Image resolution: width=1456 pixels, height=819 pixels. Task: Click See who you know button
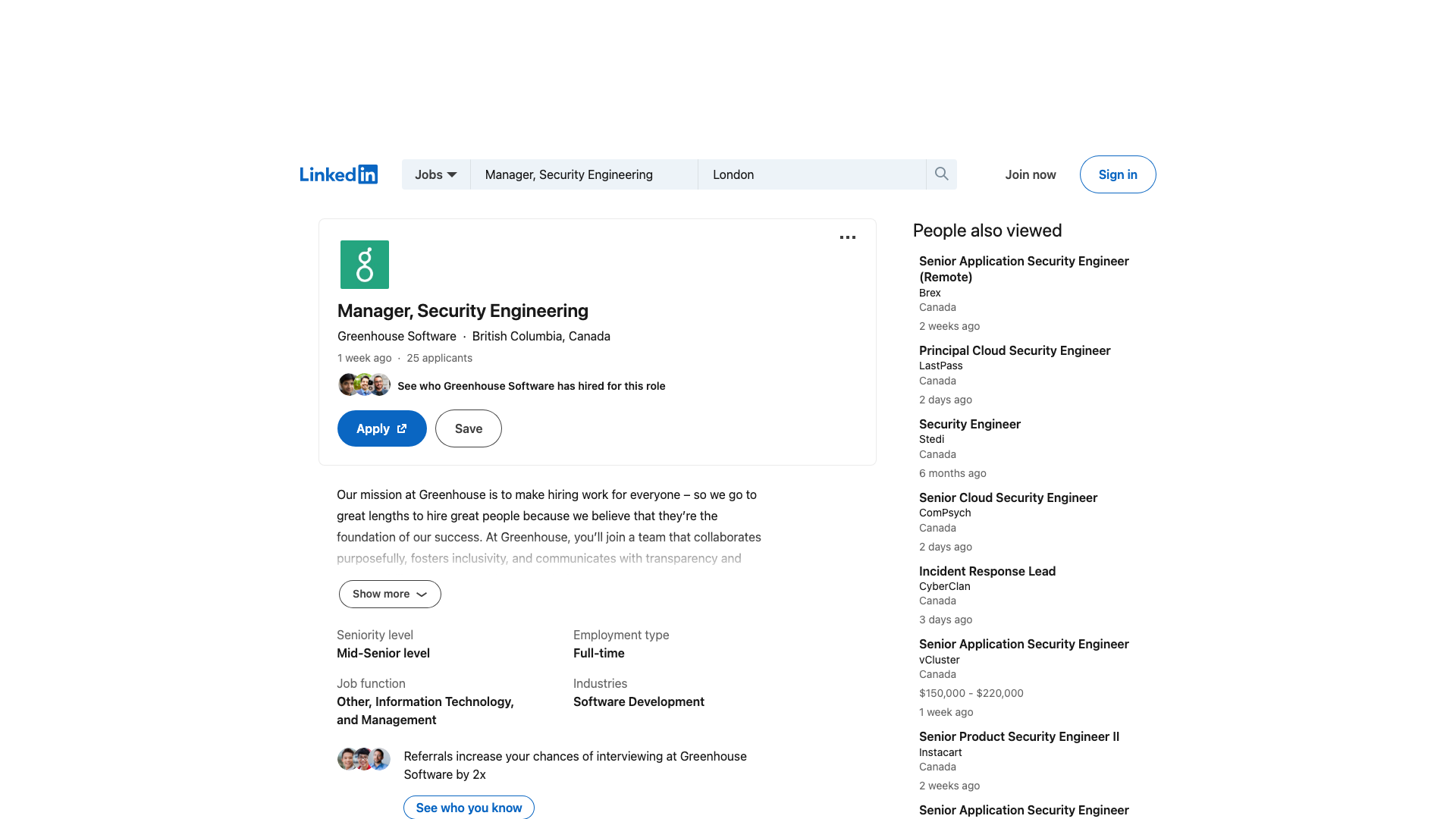pos(469,808)
